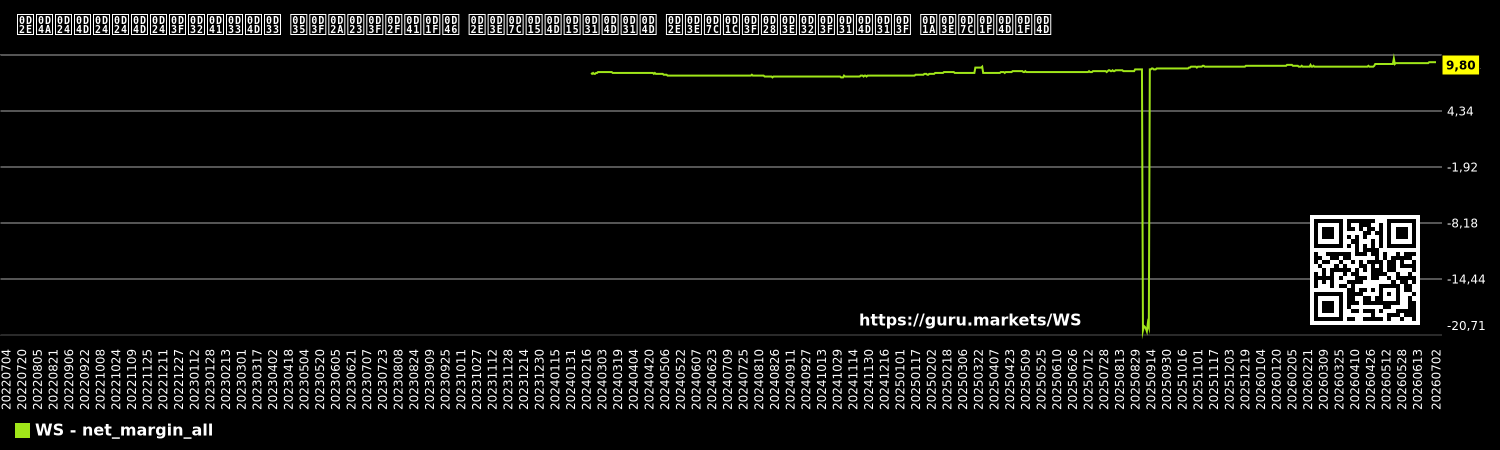Click the 20251203 date label
This screenshot has height=450, width=1500.
1229,378
